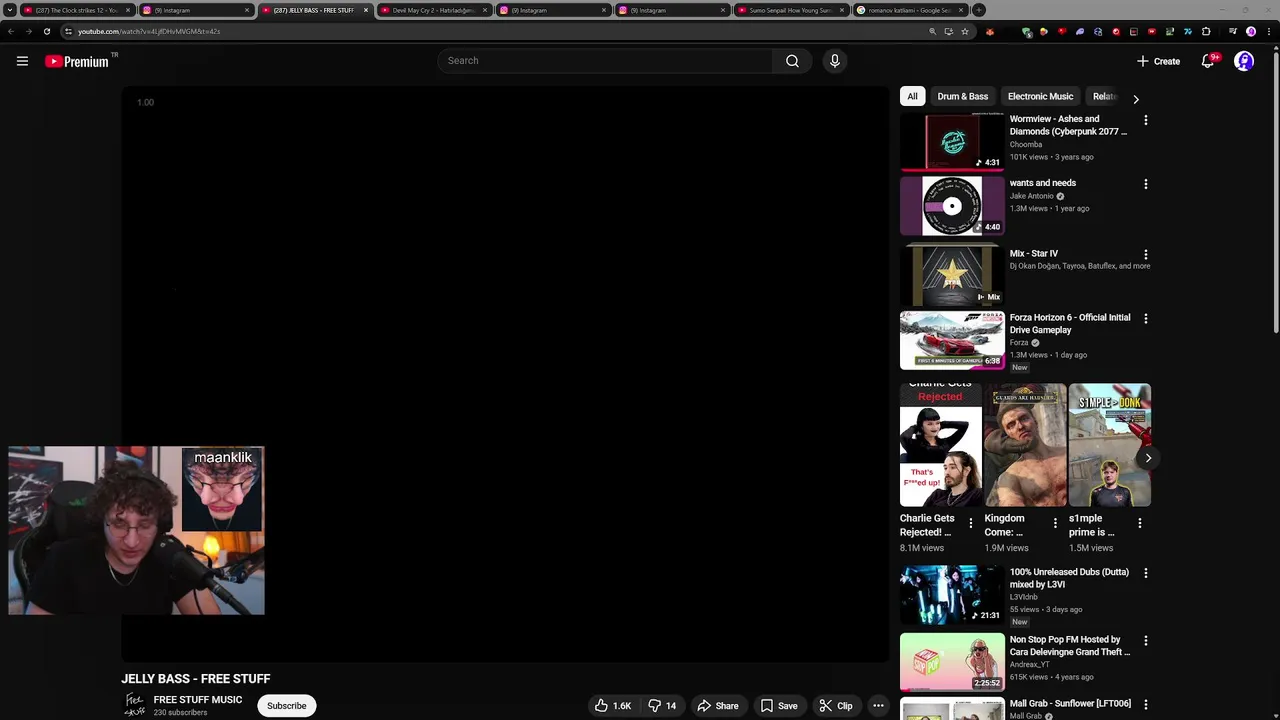Open more actions ellipsis under video

[878, 706]
